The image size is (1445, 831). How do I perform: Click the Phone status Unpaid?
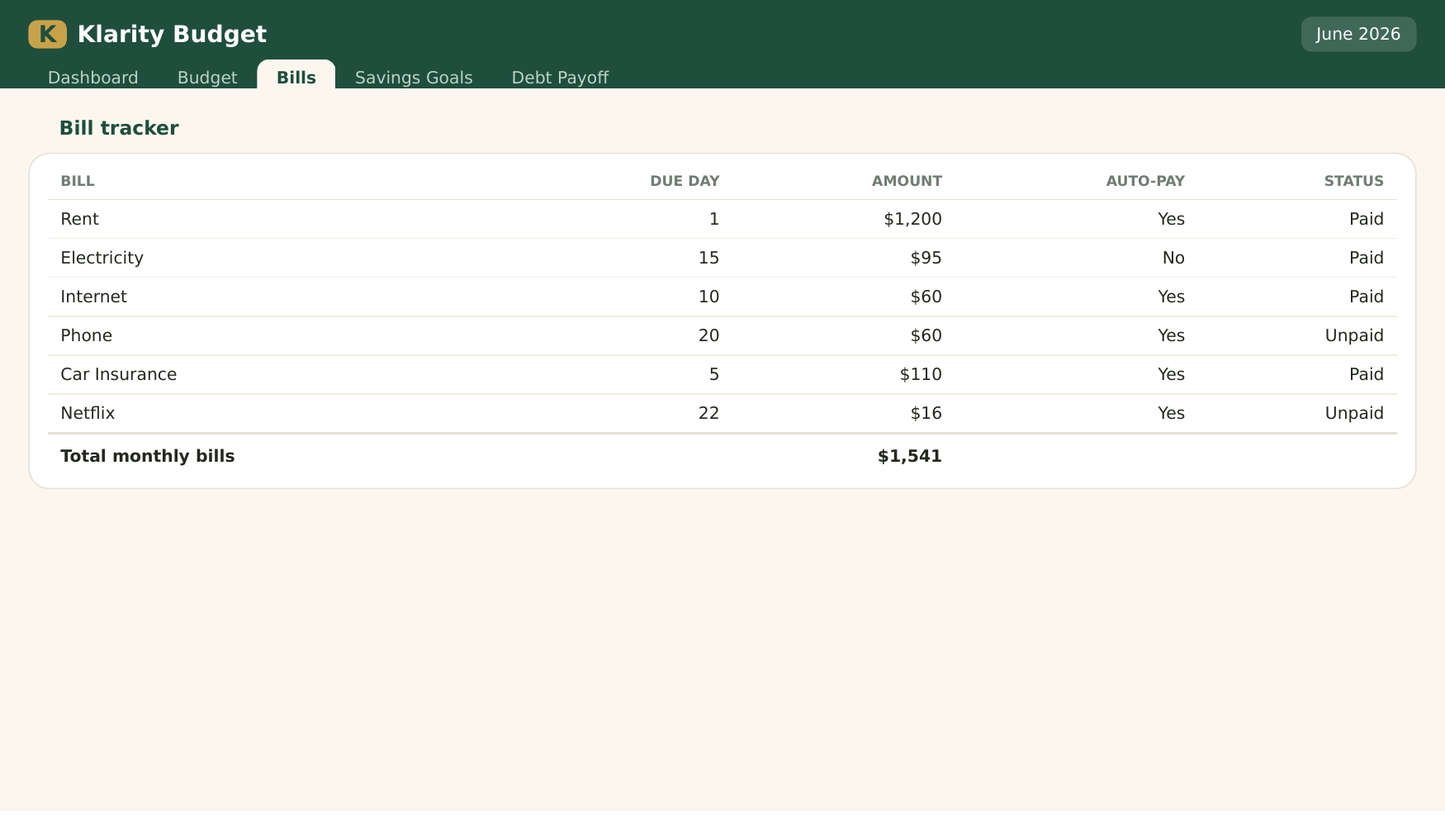[x=1354, y=336]
